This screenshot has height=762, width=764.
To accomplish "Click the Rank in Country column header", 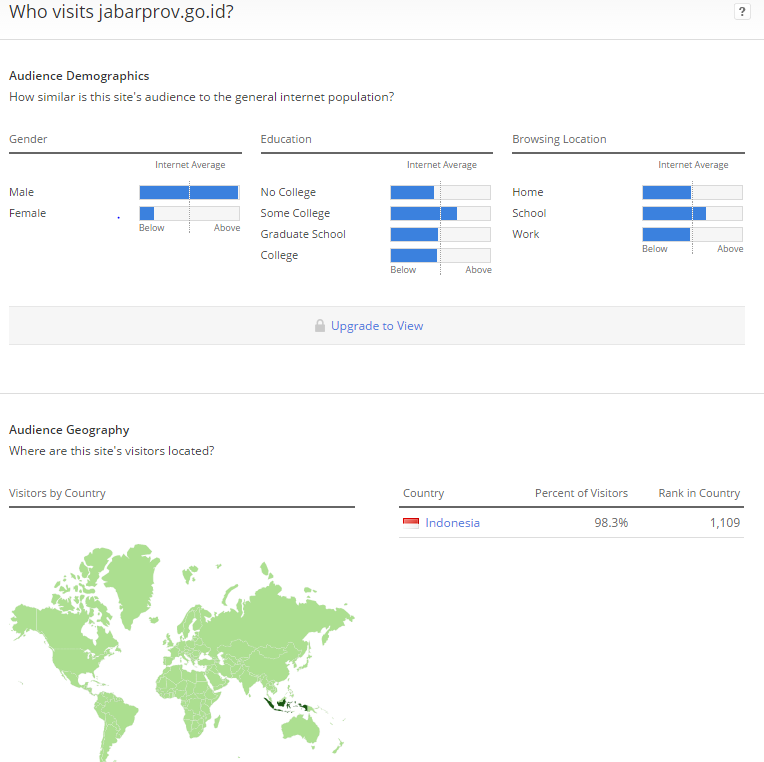I will click(699, 493).
